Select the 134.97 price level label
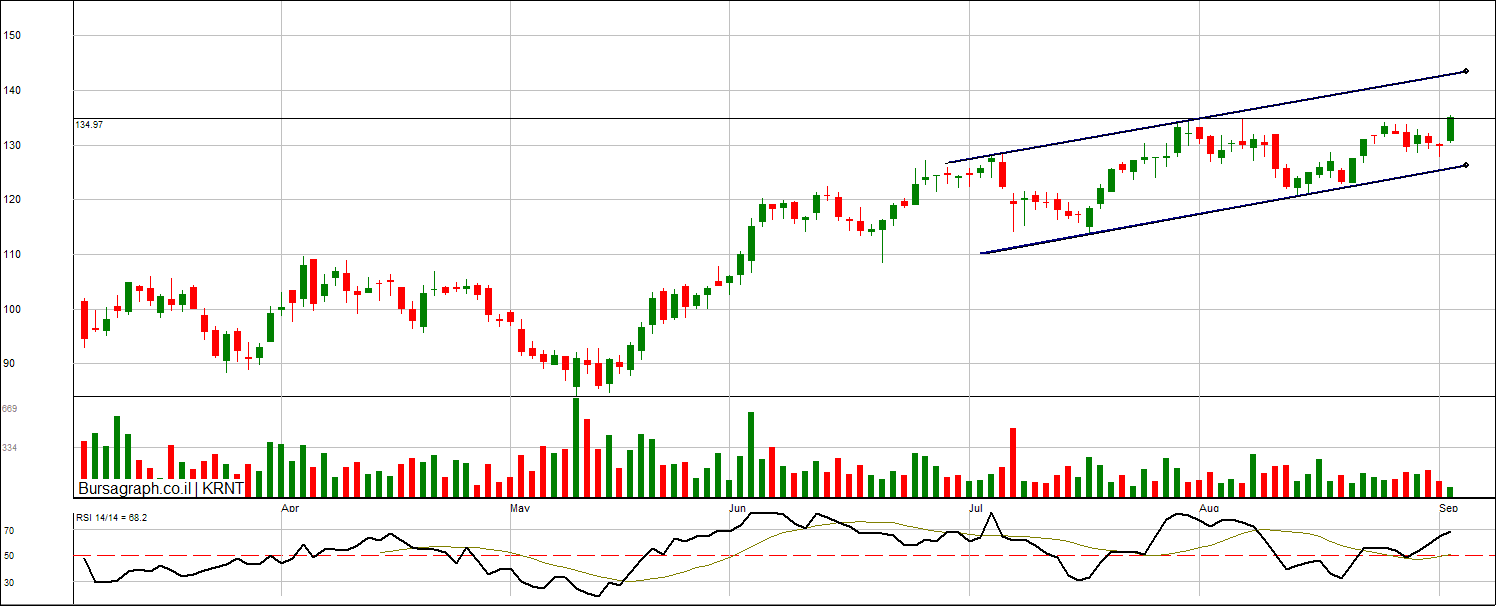 [89, 124]
